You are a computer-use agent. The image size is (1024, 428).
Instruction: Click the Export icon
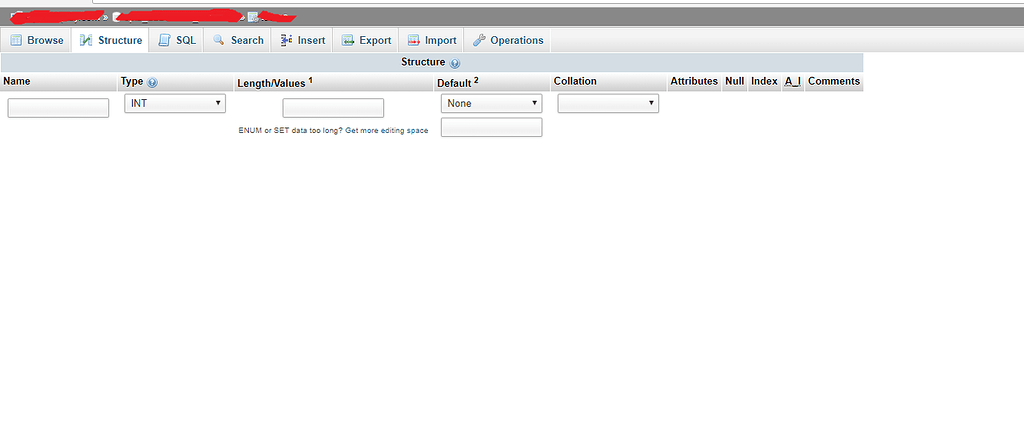(348, 40)
